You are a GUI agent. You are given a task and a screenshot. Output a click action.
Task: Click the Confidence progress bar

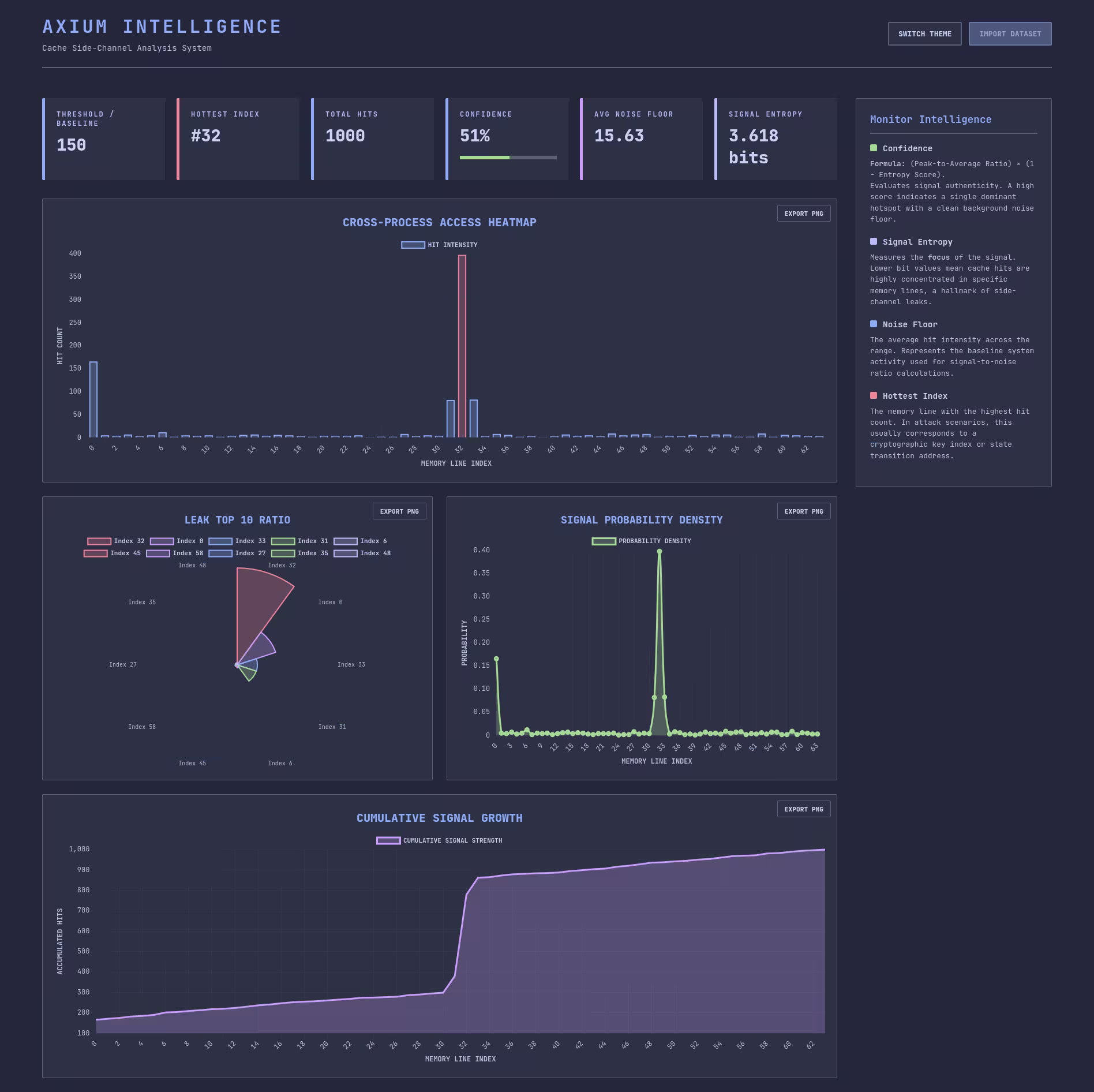pos(508,158)
